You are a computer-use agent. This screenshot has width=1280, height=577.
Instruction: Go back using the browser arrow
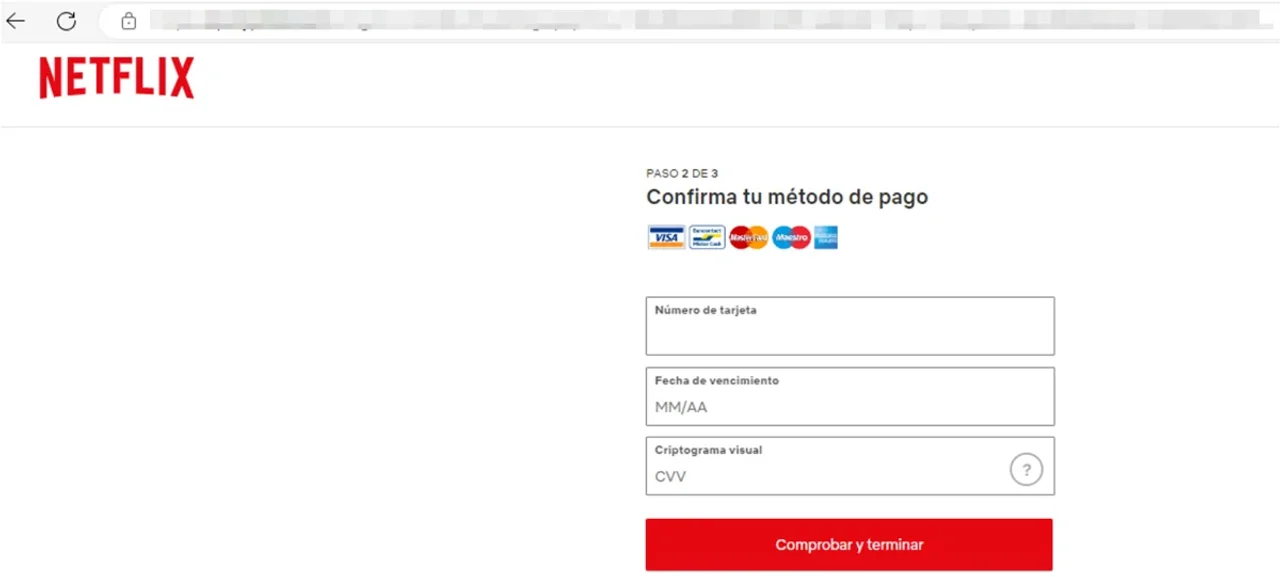16,20
